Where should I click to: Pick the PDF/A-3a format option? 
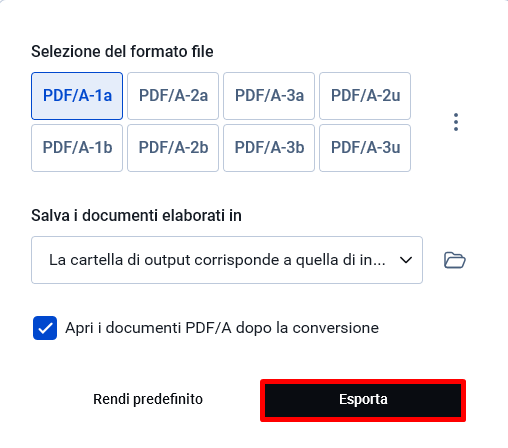tap(269, 96)
